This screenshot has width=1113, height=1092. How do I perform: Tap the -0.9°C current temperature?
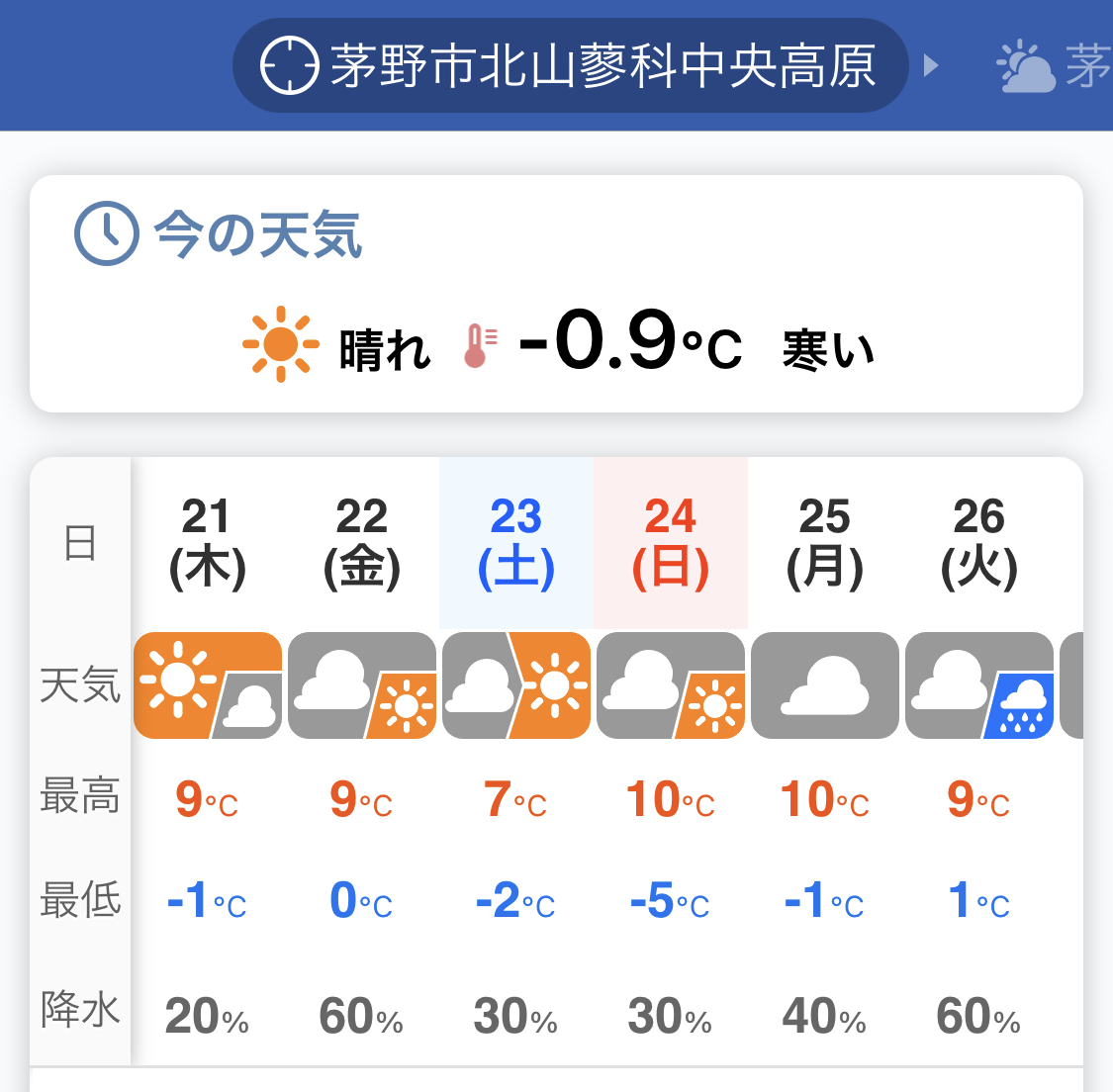pyautogui.click(x=630, y=341)
